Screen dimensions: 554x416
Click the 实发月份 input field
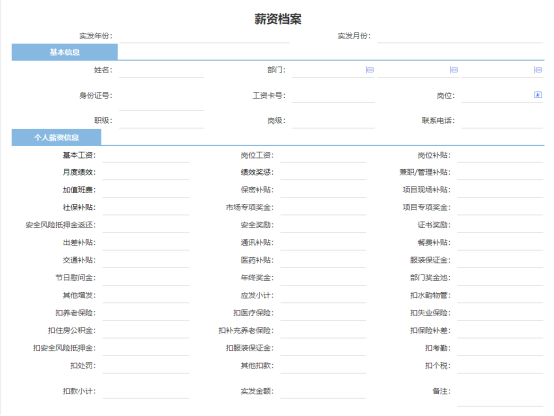[460, 36]
